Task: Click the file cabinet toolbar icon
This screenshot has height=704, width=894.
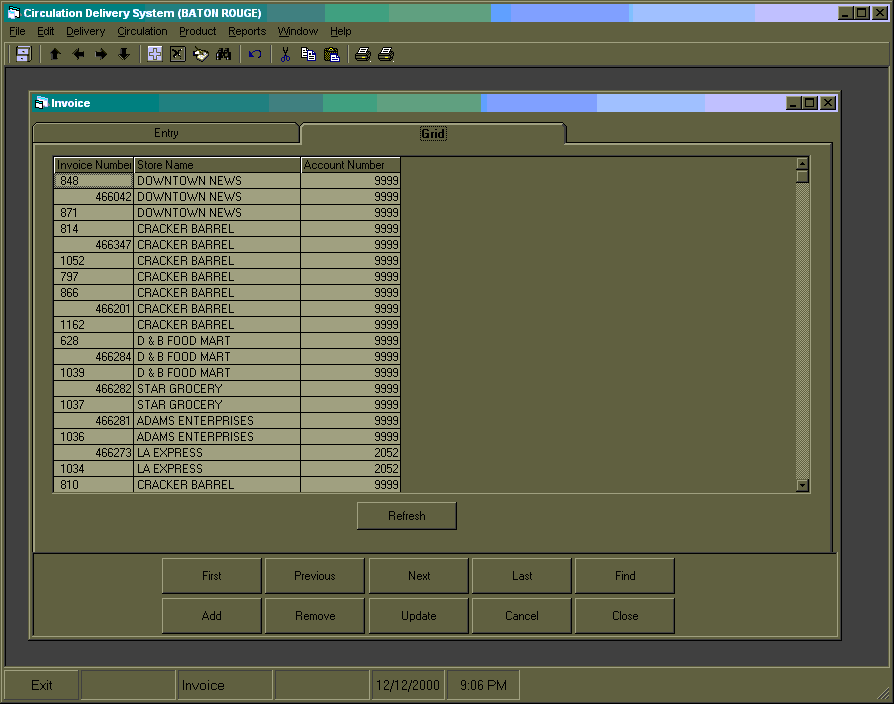Action: 23,54
